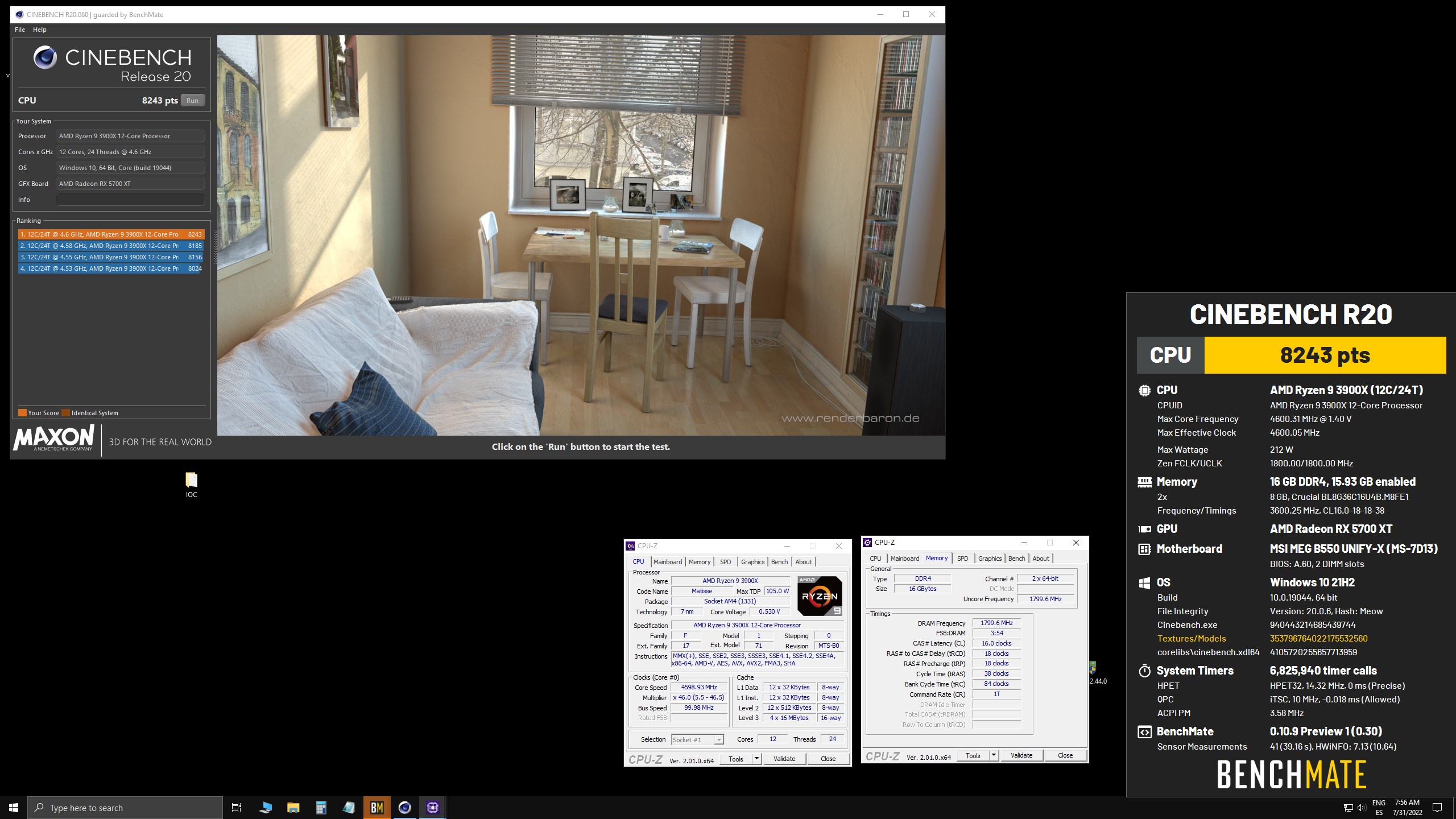Launch Calculator from the taskbar
The height and width of the screenshot is (819, 1456).
(321, 808)
